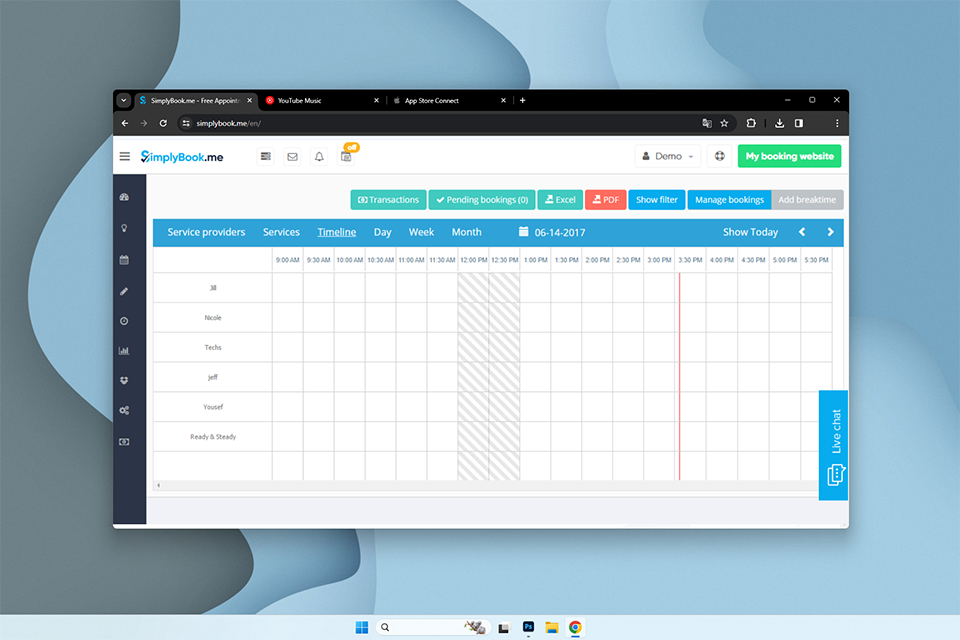
Task: Click the plugins icon in sidebar
Action: (x=124, y=380)
